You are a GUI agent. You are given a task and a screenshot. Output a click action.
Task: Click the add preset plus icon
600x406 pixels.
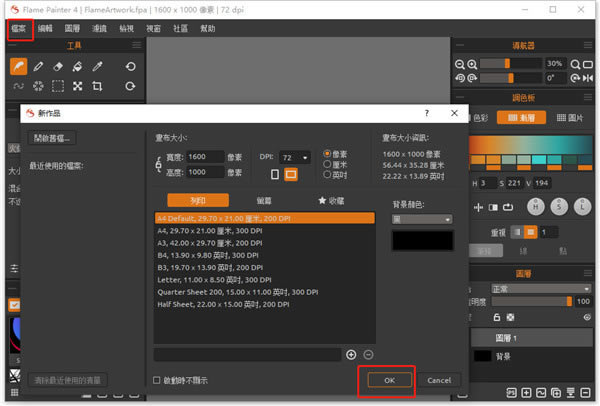pyautogui.click(x=351, y=354)
